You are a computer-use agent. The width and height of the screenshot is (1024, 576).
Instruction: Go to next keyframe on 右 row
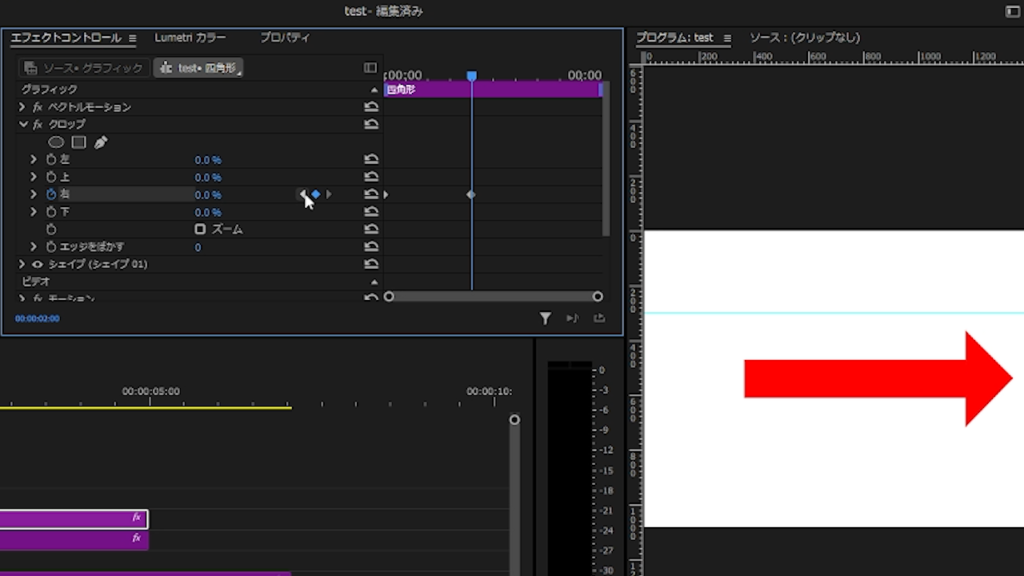tap(328, 194)
